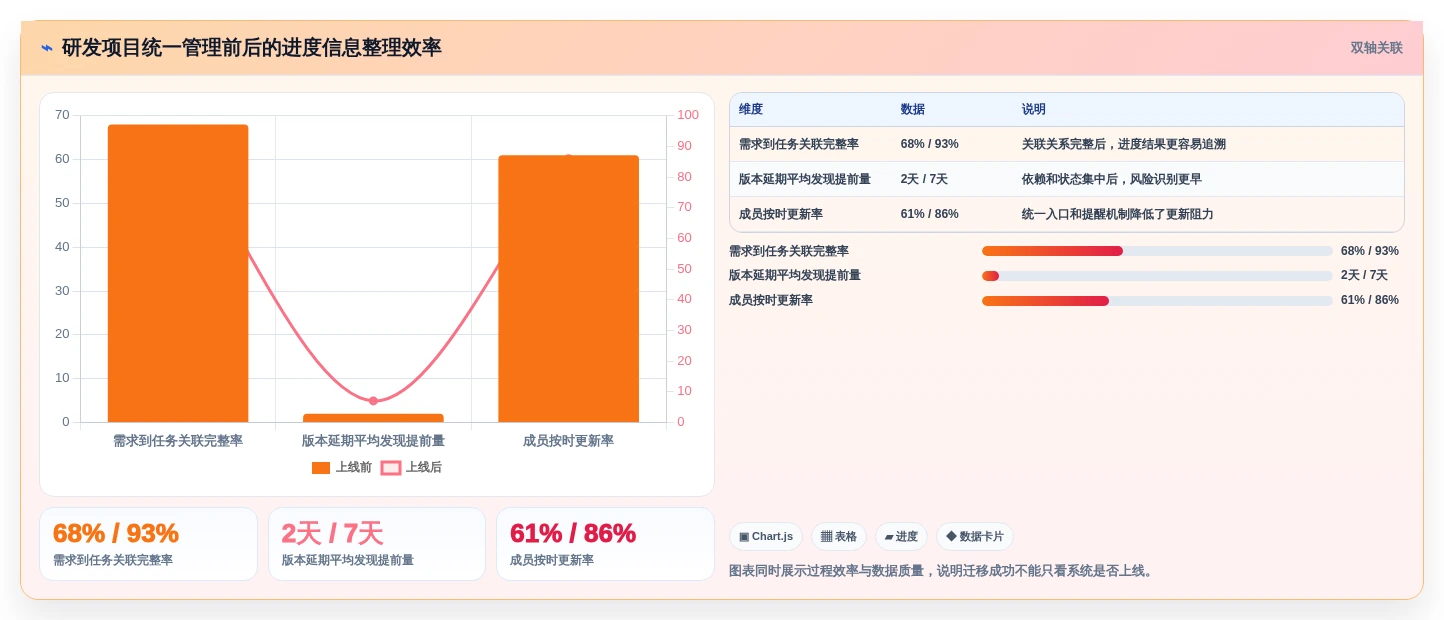Image resolution: width=1444 pixels, height=620 pixels.
Task: Select the 68% / 93% data card
Action: point(148,544)
